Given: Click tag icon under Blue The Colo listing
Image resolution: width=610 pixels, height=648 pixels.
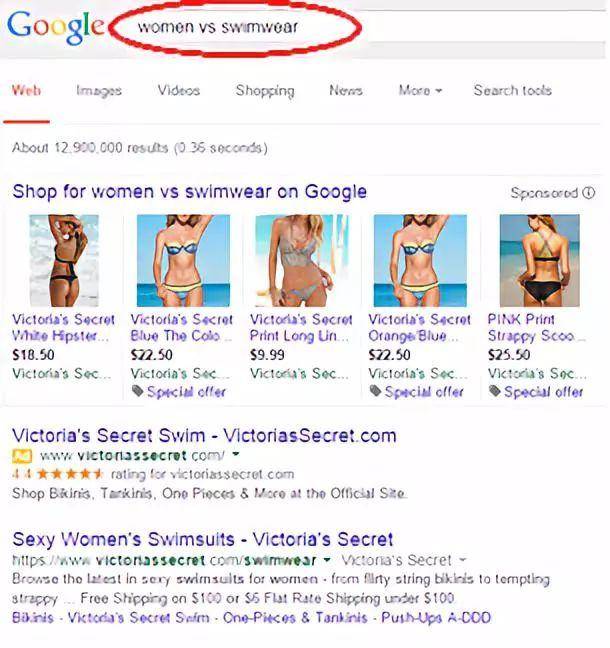Looking at the screenshot, I should coord(137,391).
